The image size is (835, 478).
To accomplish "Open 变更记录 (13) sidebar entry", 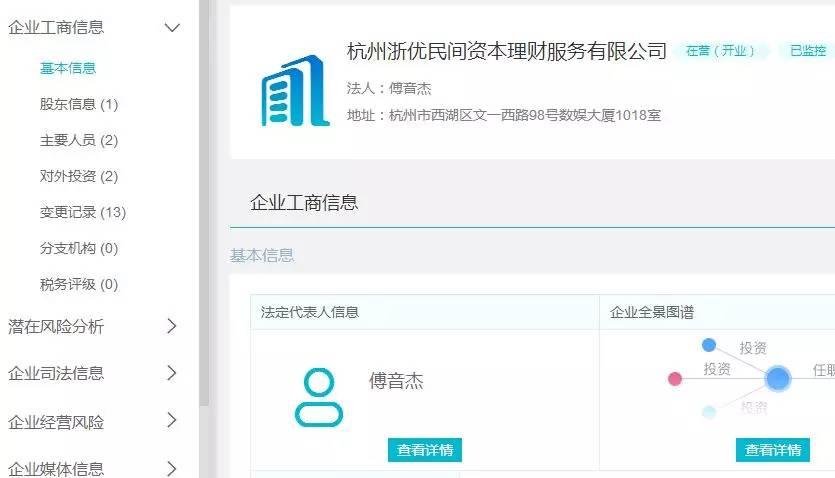I will pyautogui.click(x=83, y=212).
